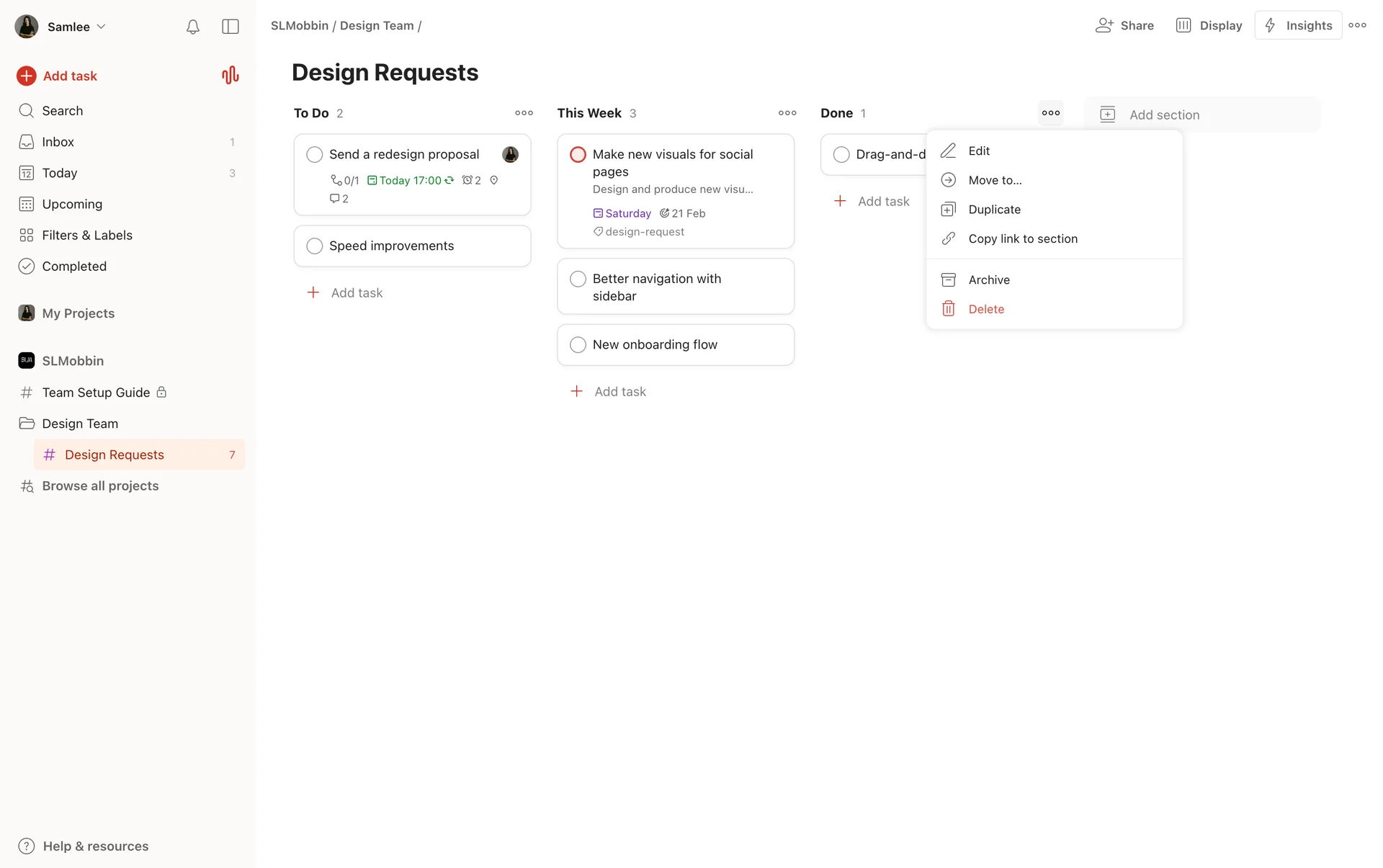The width and height of the screenshot is (1383, 868).
Task: Click Delete in the section menu
Action: [x=985, y=309]
